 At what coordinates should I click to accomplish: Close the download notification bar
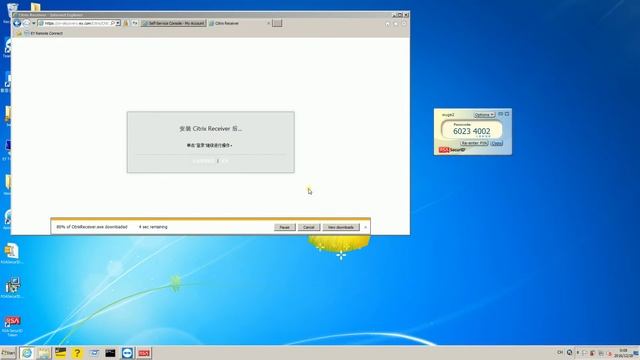[x=365, y=227]
